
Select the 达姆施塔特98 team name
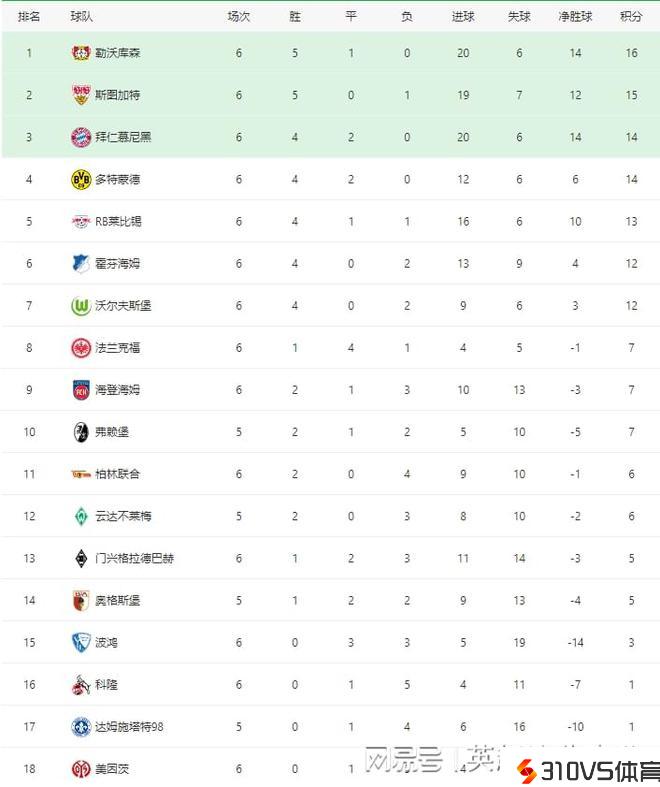[128, 727]
